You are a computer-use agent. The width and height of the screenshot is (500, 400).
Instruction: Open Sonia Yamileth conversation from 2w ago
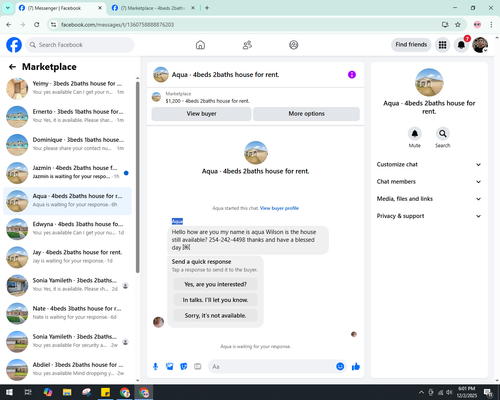(x=67, y=342)
